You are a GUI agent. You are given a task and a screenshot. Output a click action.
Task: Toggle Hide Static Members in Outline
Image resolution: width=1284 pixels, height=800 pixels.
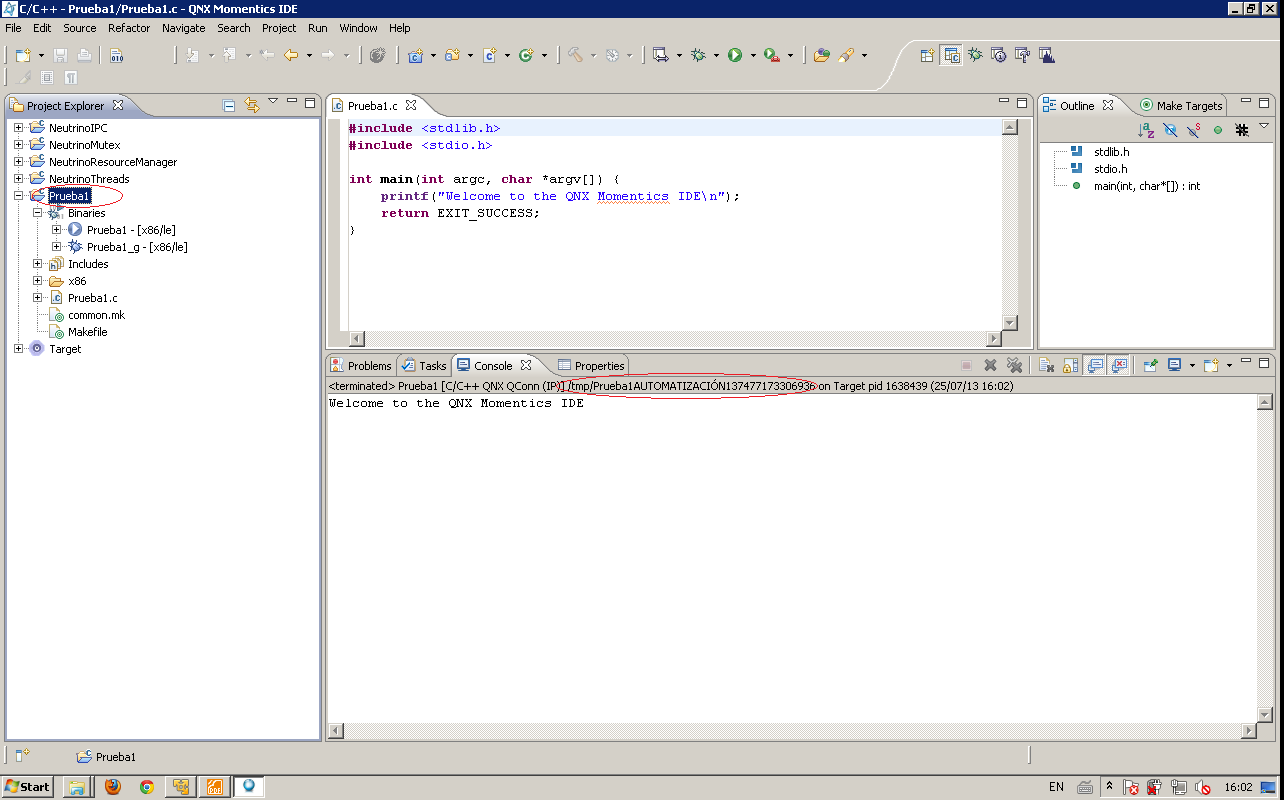click(1194, 130)
